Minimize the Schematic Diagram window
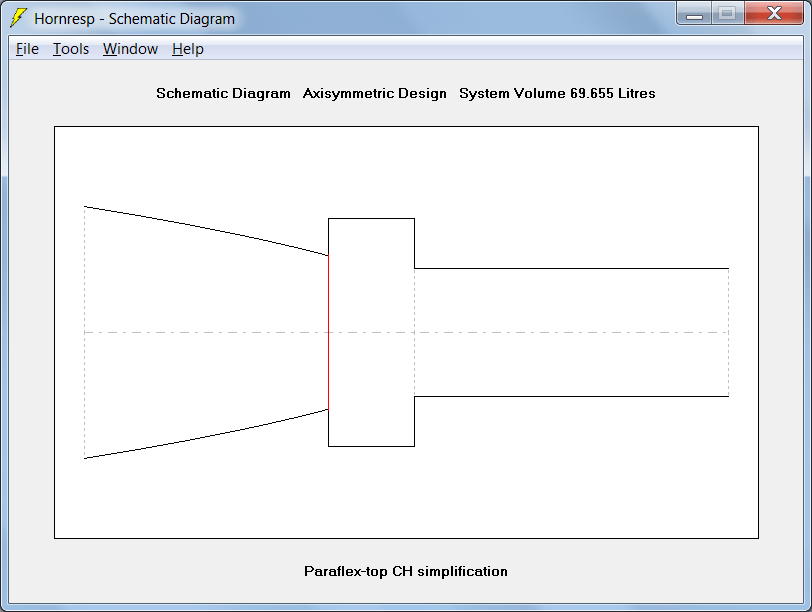 point(694,14)
